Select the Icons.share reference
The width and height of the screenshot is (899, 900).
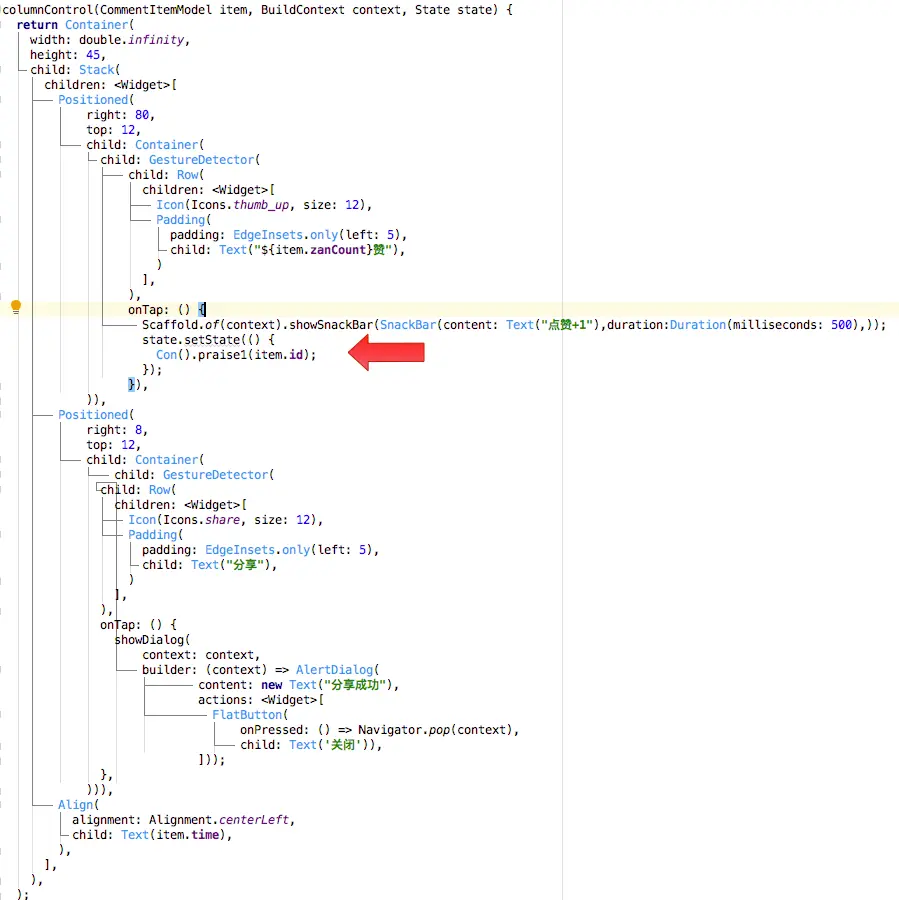tap(202, 519)
